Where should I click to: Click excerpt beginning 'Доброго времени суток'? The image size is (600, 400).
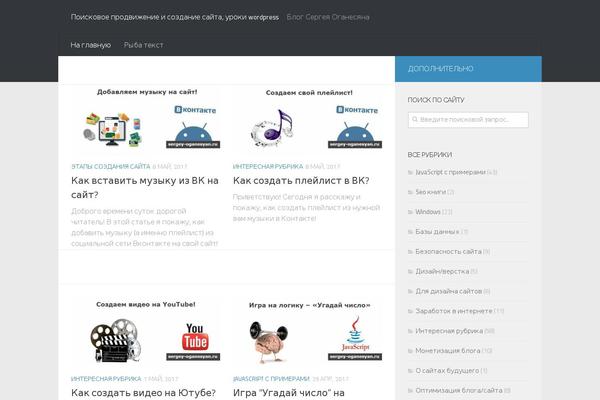tap(145, 227)
